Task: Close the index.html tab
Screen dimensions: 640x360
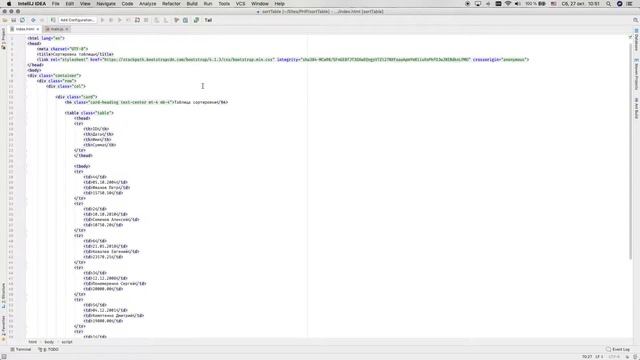Action: tap(38, 29)
